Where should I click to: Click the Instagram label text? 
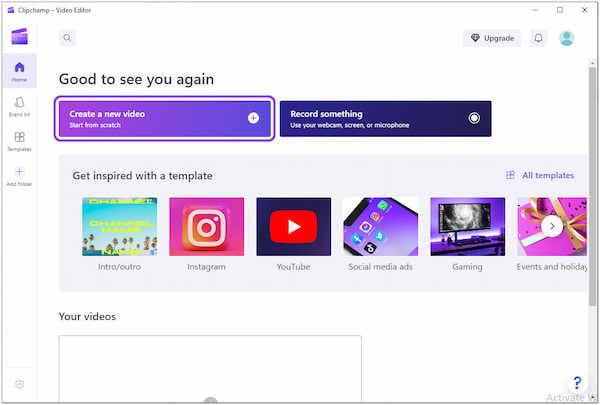[206, 267]
